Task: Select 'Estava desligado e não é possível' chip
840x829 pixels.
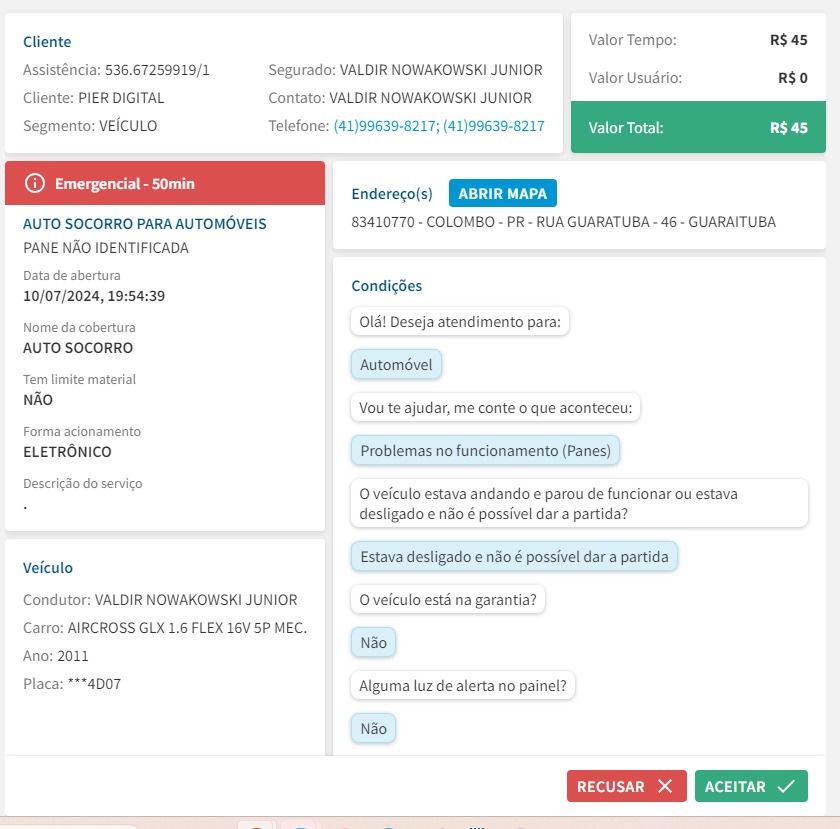Action: [x=514, y=556]
